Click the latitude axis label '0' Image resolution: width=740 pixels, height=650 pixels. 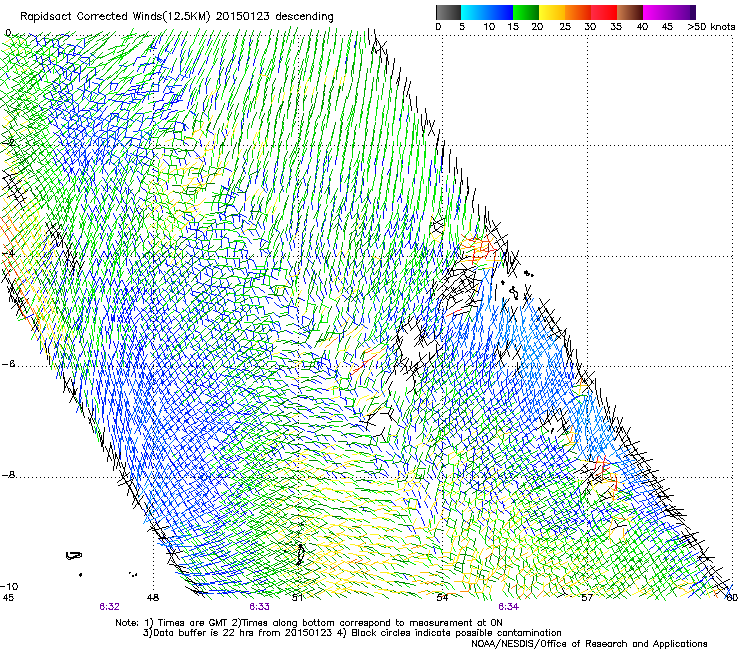8,33
